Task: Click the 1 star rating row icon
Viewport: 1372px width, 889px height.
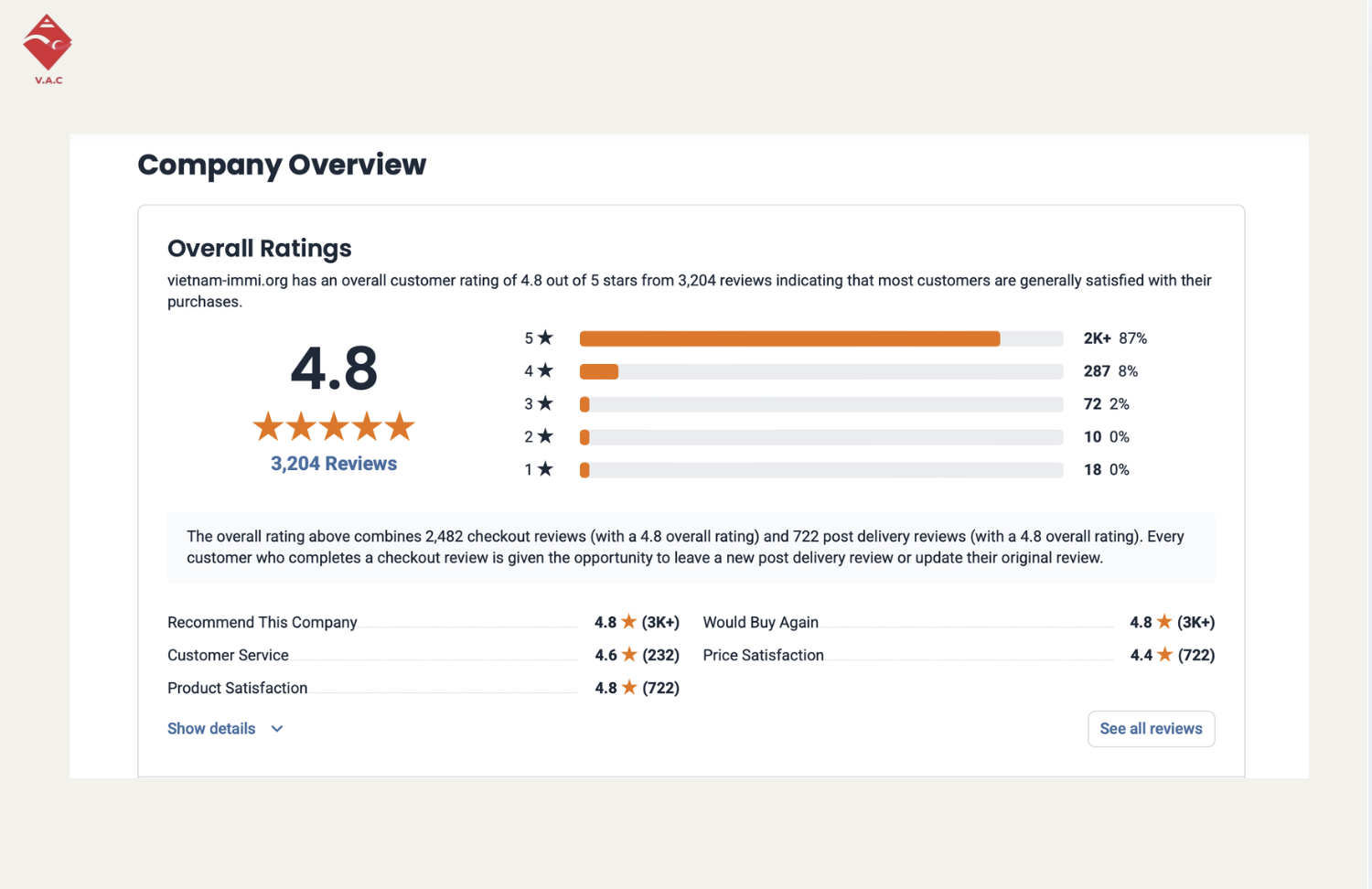Action: (545, 469)
